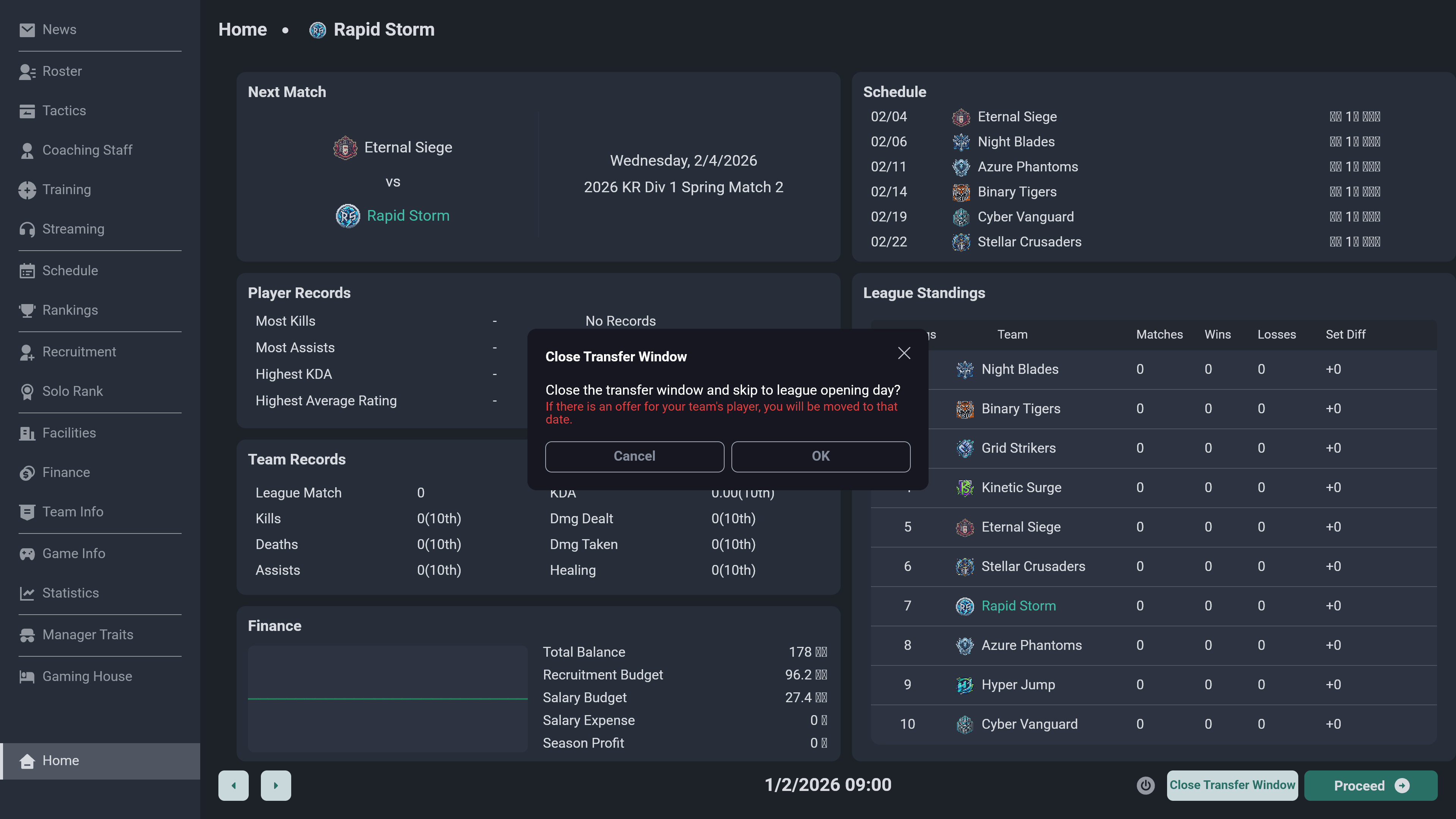1456x819 pixels.
Task: Click the Close Transfer Window button
Action: coord(1232,785)
